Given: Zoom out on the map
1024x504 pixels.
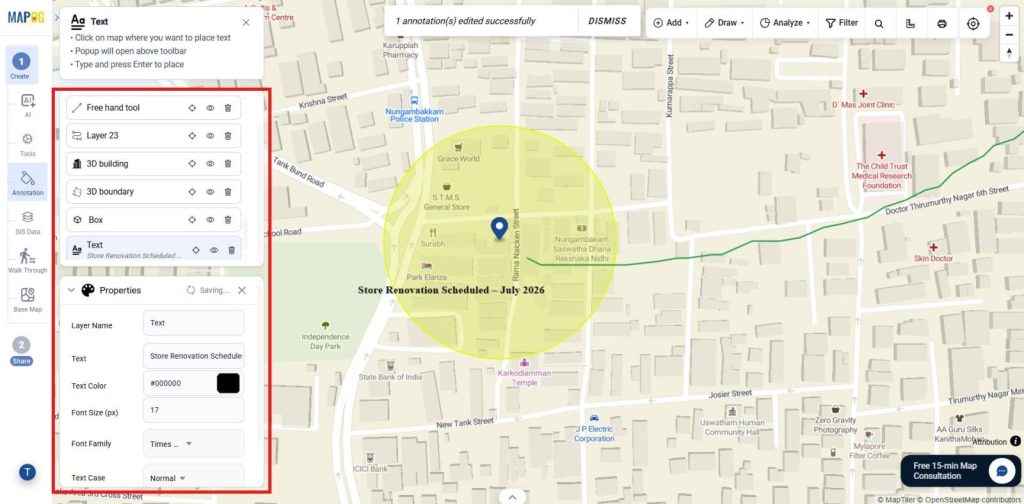Looking at the screenshot, I should click(1010, 35).
